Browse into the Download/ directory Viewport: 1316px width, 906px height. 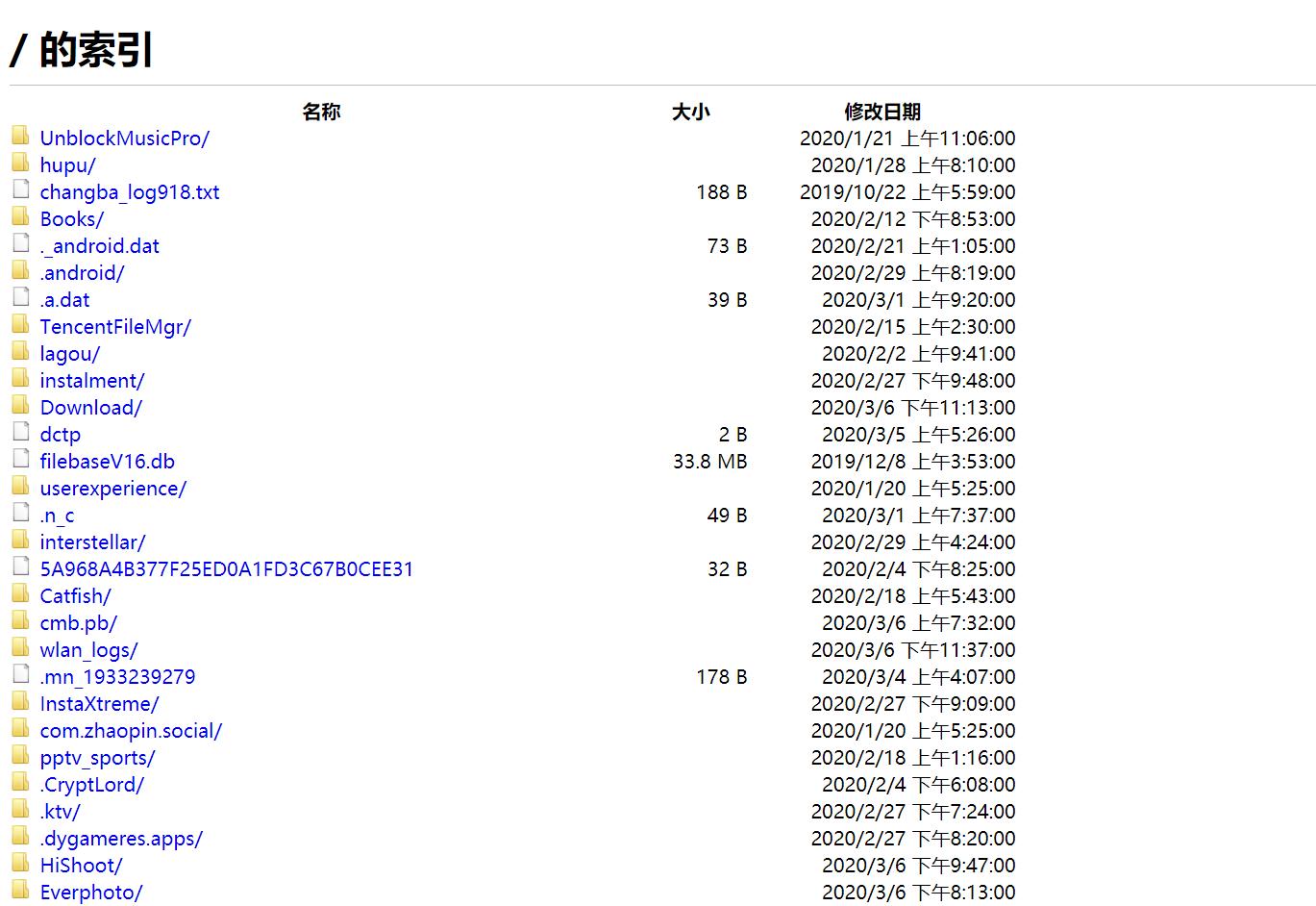[x=91, y=408]
